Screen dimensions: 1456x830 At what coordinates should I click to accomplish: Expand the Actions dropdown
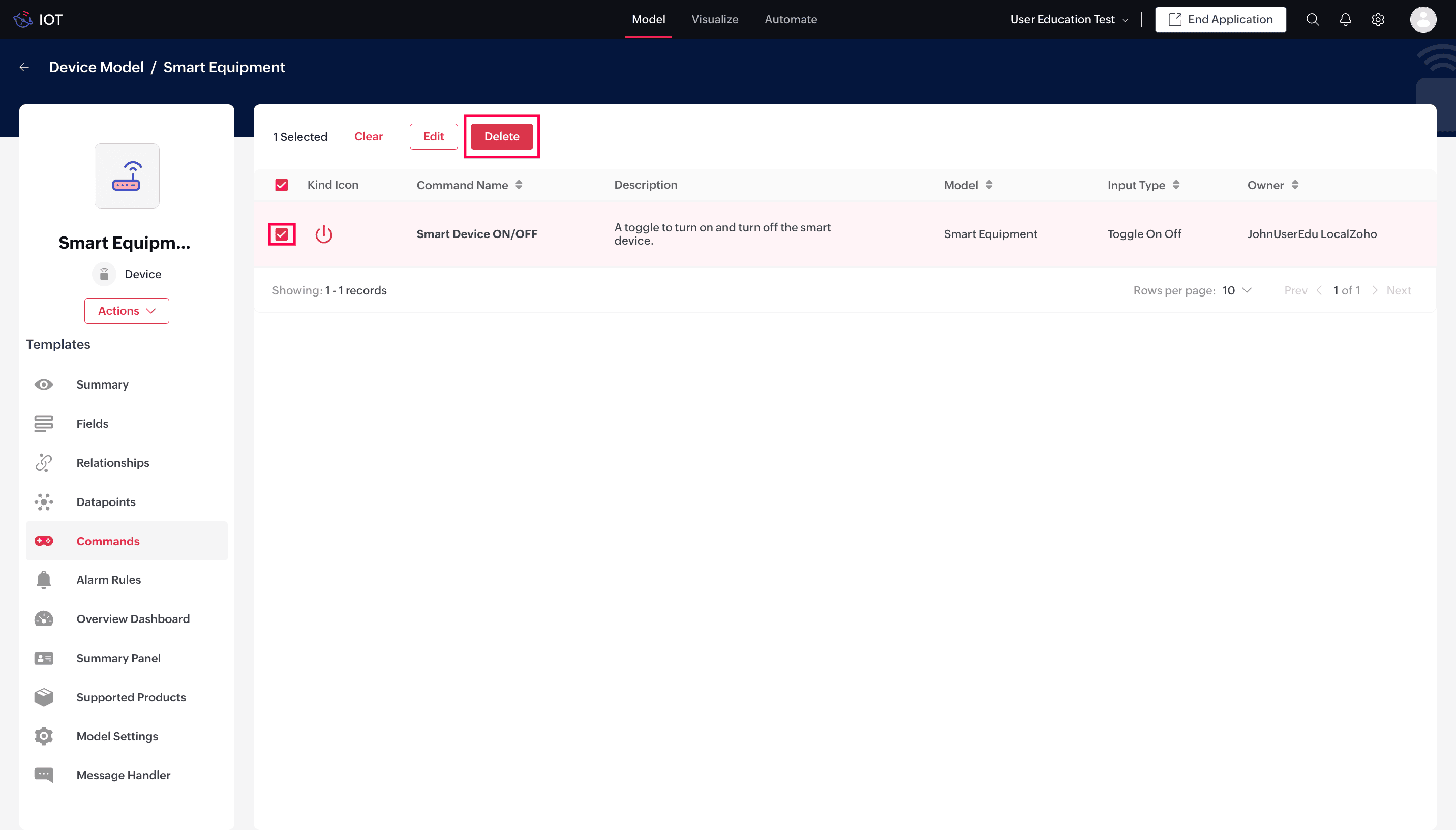pos(127,311)
